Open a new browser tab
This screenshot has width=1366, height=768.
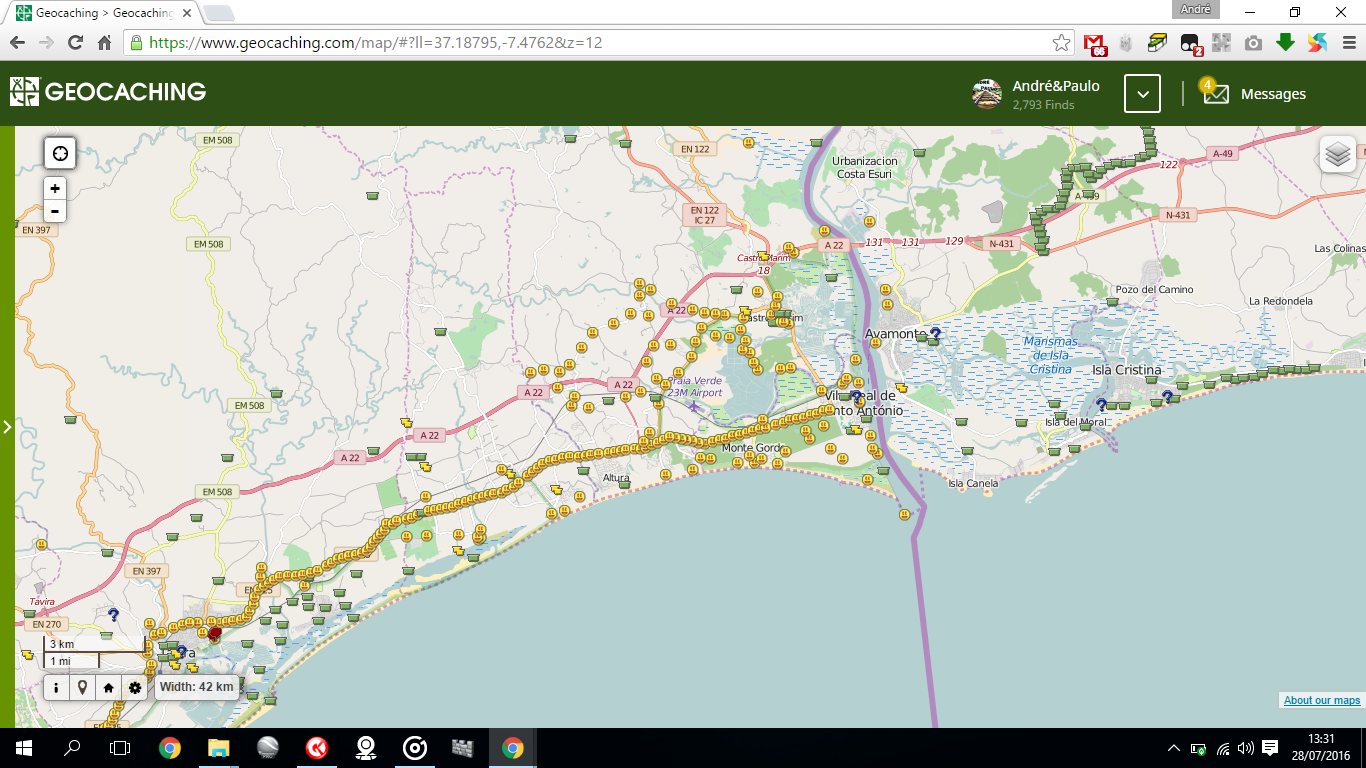click(219, 13)
